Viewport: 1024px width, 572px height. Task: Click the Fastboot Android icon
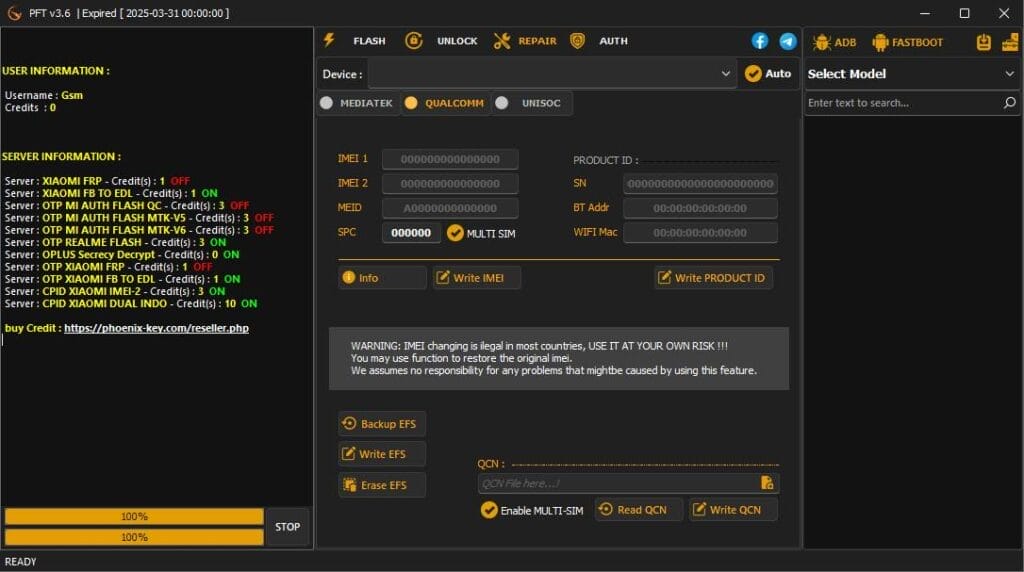click(x=880, y=42)
